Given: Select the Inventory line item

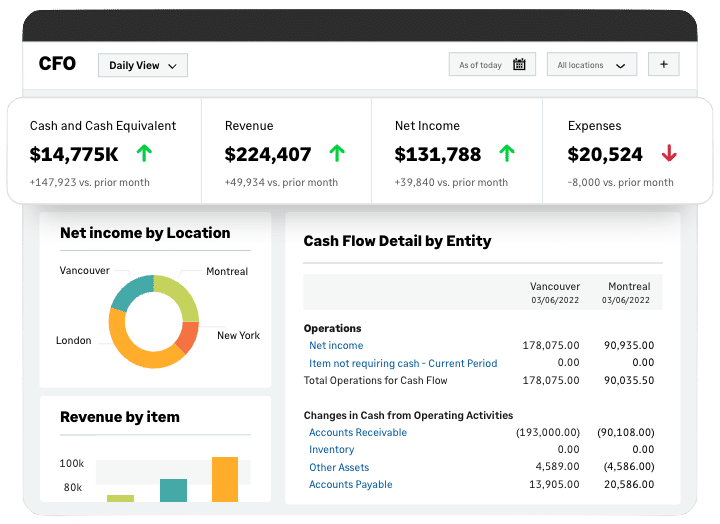Looking at the screenshot, I should 331,450.
